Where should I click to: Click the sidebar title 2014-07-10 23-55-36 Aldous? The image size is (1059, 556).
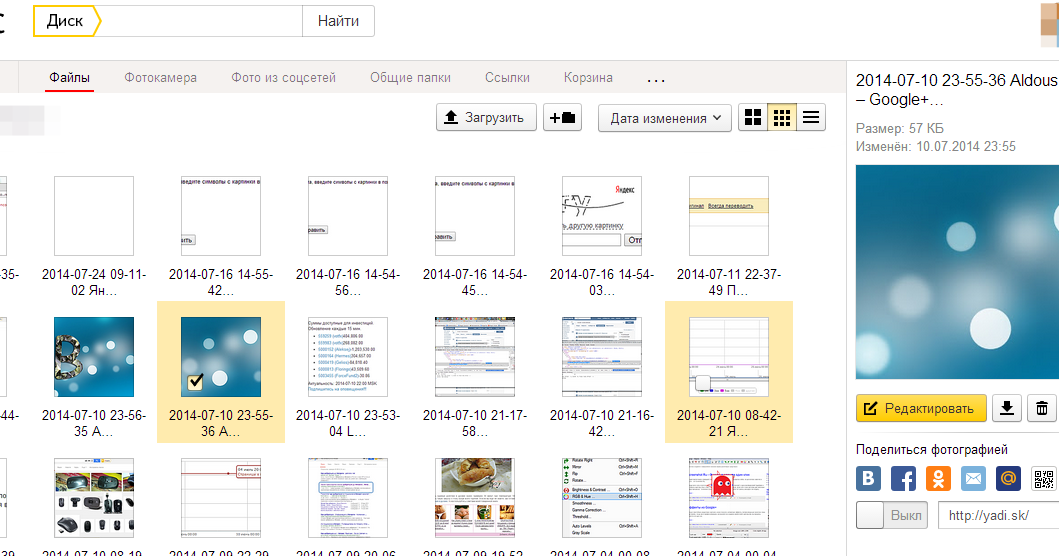956,90
